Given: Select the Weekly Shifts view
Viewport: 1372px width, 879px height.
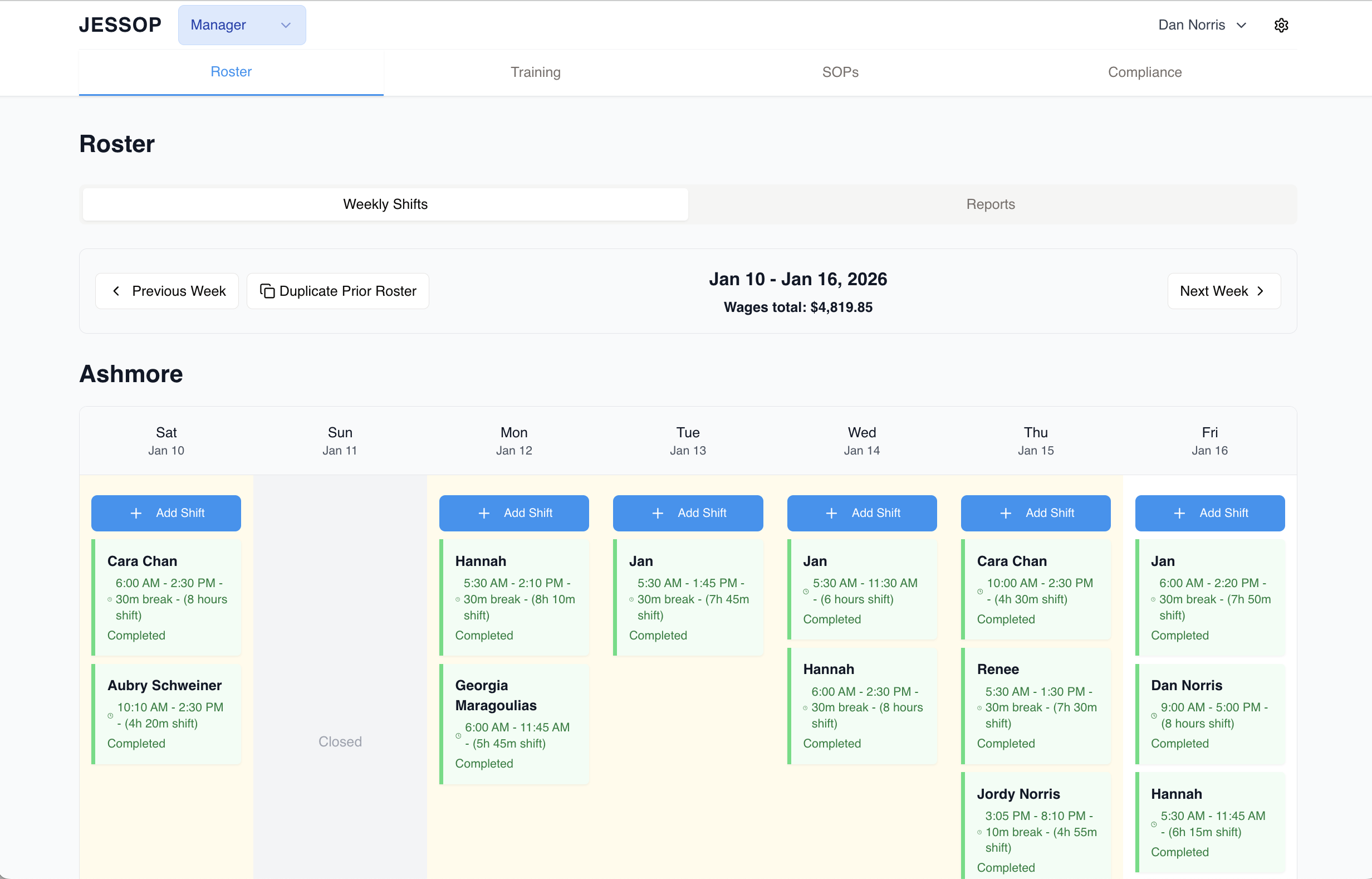Looking at the screenshot, I should click(385, 204).
